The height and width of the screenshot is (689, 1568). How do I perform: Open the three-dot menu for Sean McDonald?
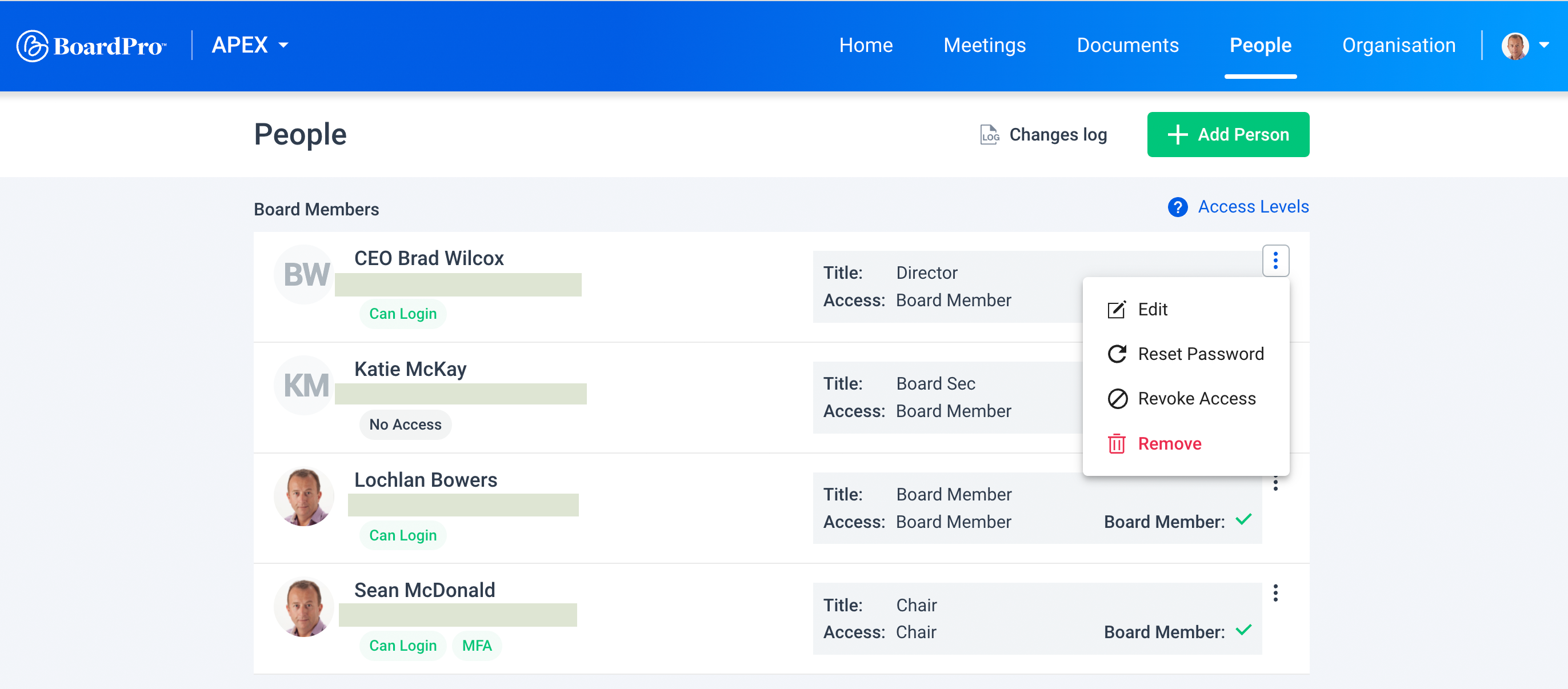[1275, 593]
